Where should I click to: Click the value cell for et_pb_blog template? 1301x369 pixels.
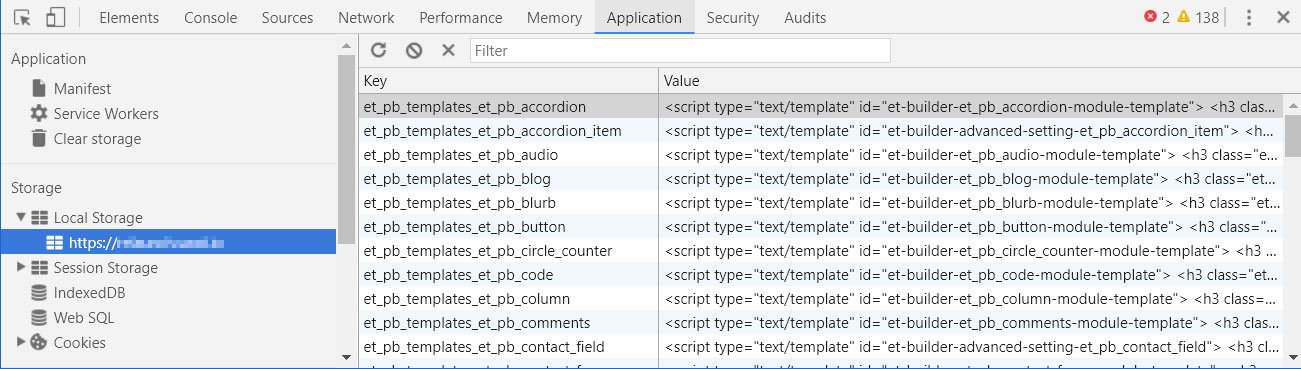pyautogui.click(x=971, y=178)
